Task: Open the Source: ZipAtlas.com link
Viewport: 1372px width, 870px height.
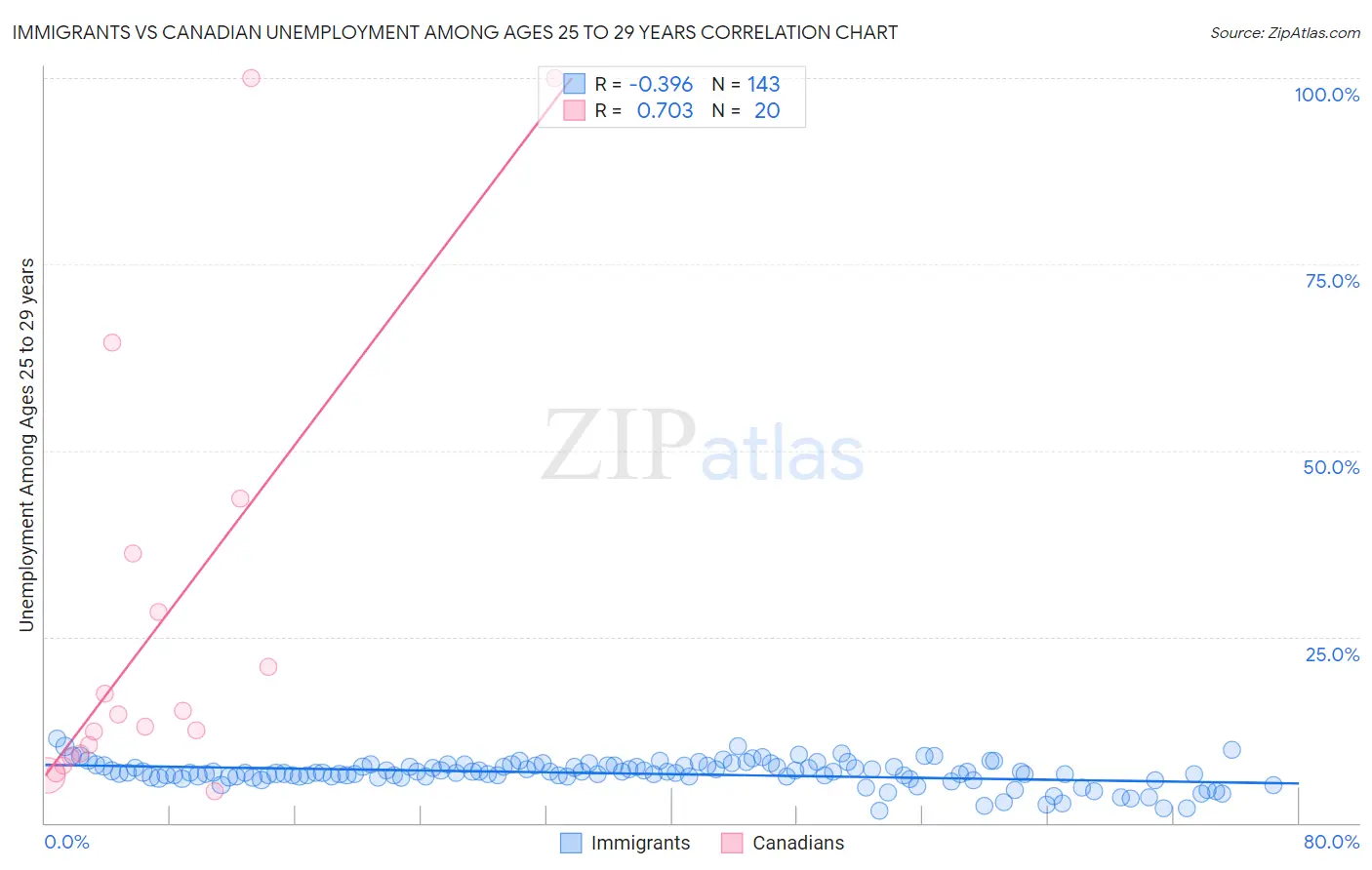Action: tap(1285, 32)
